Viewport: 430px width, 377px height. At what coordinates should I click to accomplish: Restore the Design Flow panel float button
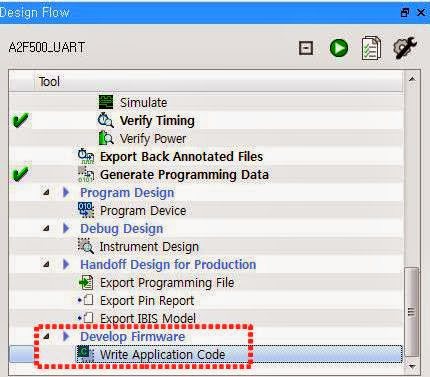pyautogui.click(x=404, y=12)
